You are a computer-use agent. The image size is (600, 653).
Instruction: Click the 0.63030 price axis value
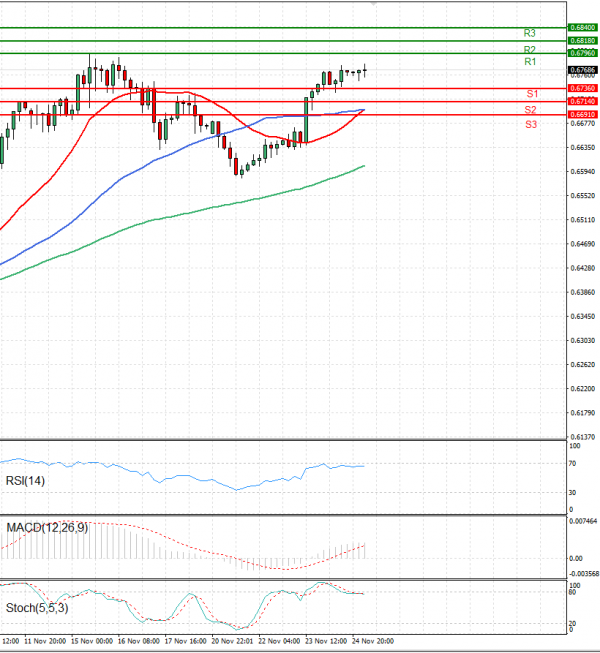pyautogui.click(x=583, y=341)
